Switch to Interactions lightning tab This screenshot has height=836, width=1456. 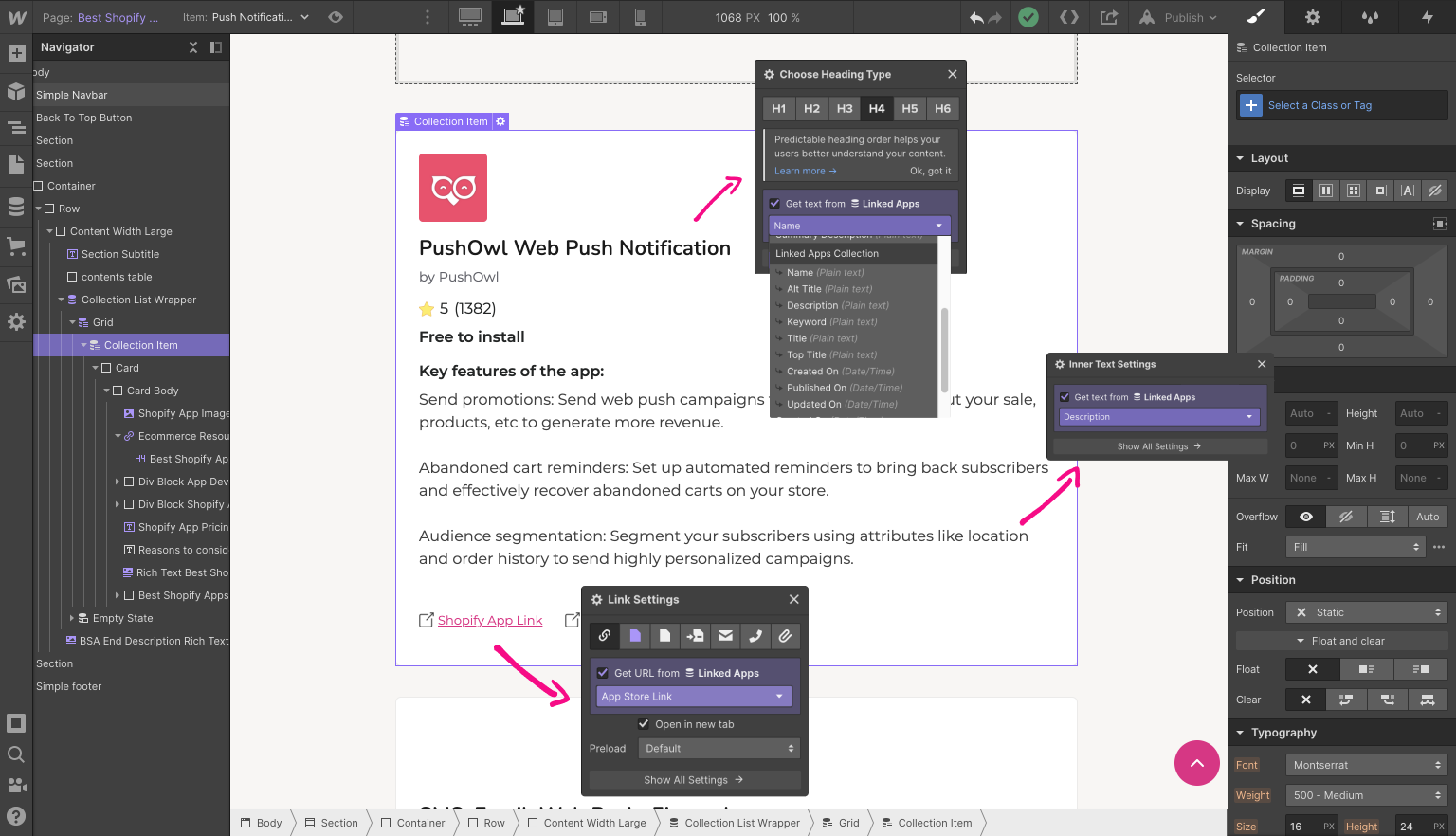1427,17
